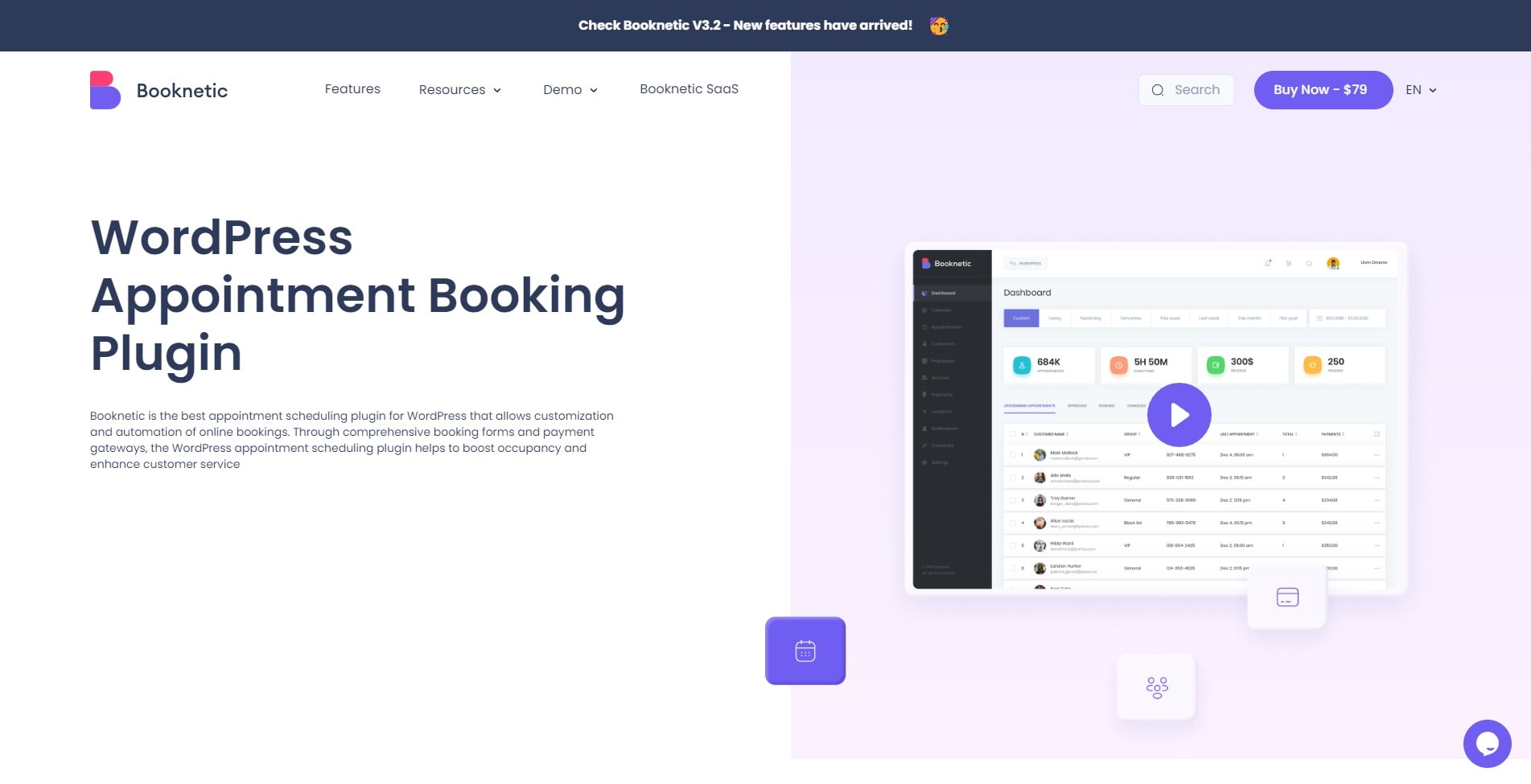Click the Booknetic brand name in the header
The image size is (1531, 784).
pos(182,91)
